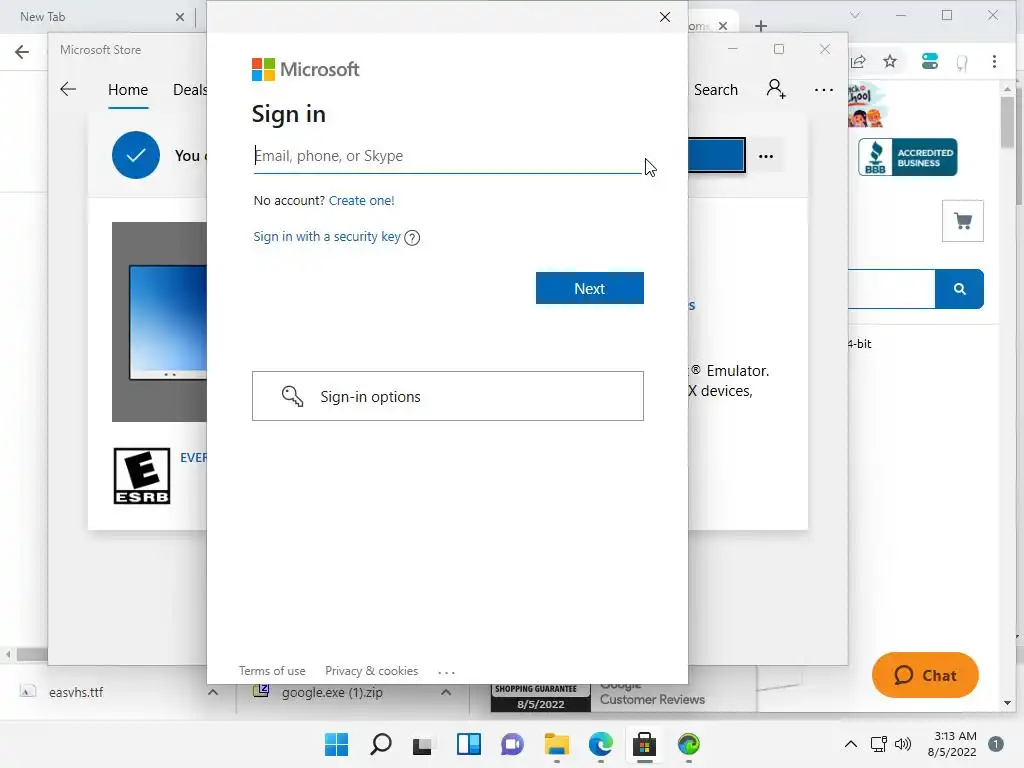The image size is (1024, 768).
Task: Click the ESRB Everyone rating badge
Action: click(142, 476)
